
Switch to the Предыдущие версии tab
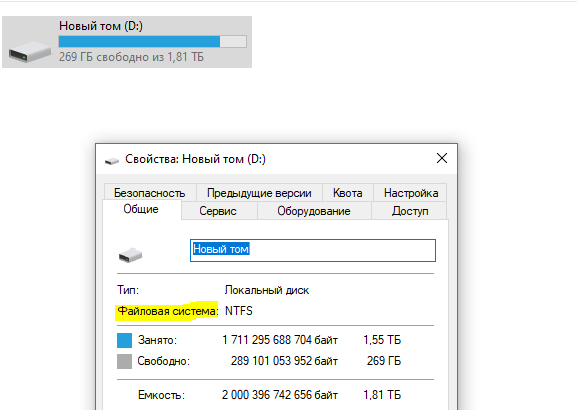click(x=259, y=192)
